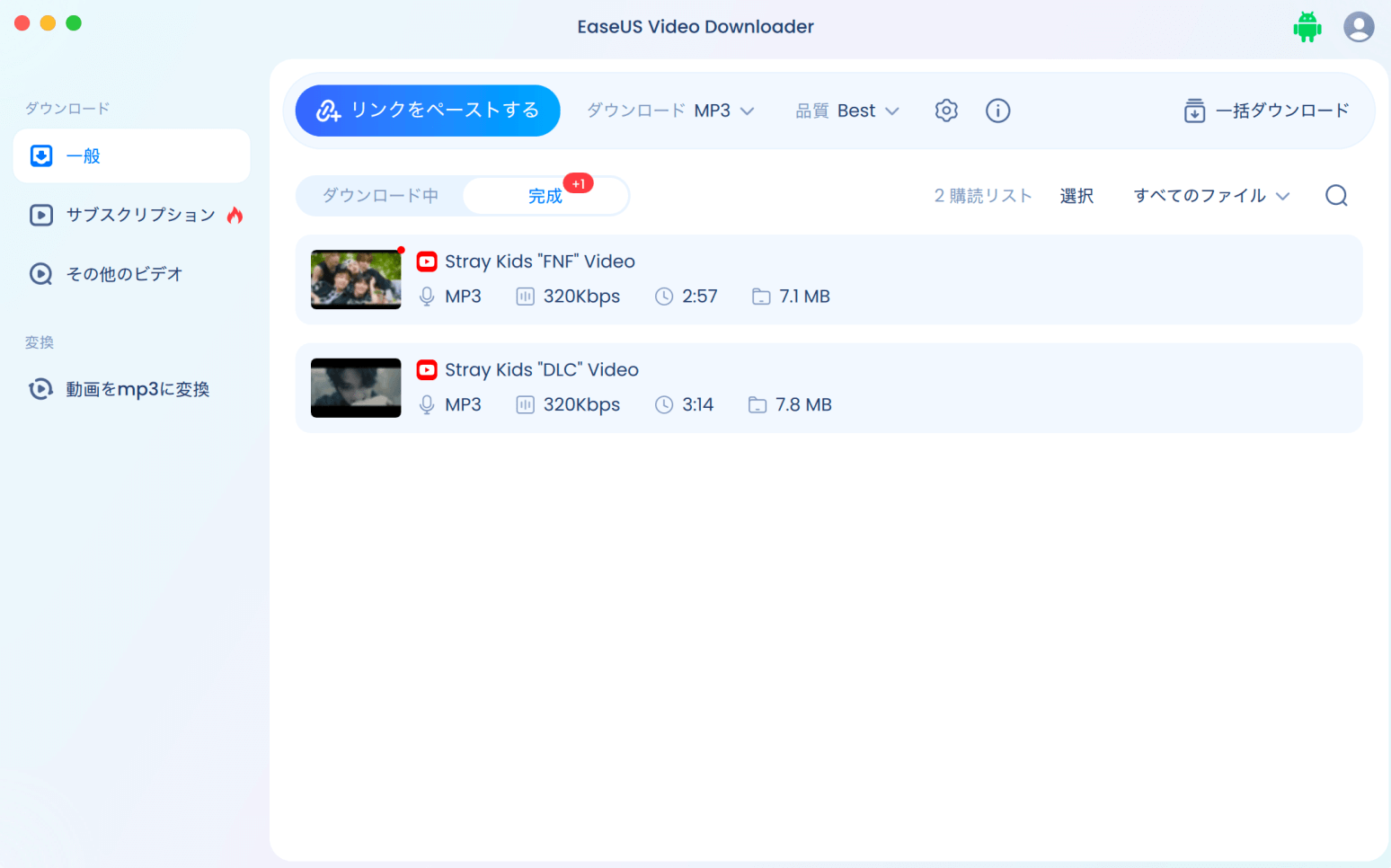Click the YouTube icon on Stray Kids FNF item
Viewport: 1391px width, 868px height.
tap(427, 261)
